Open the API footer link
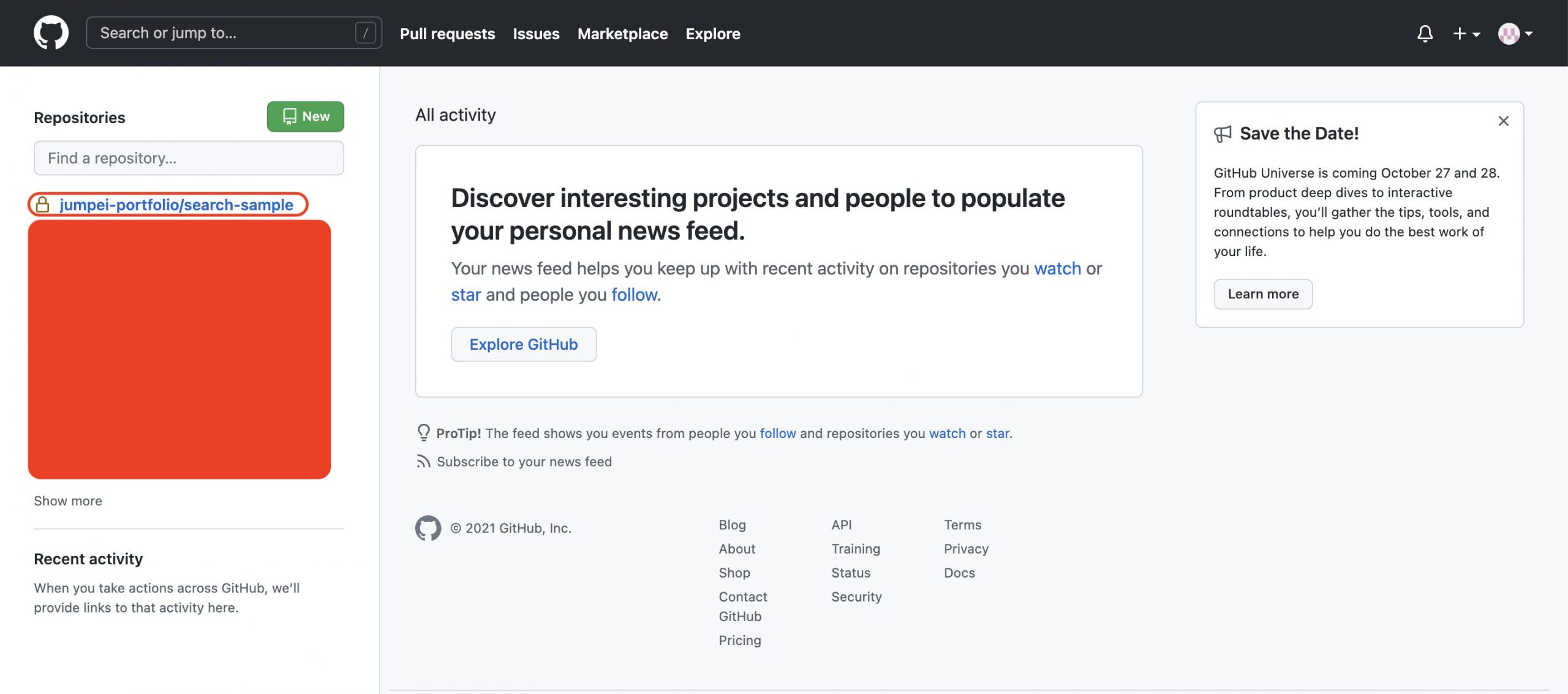1568x694 pixels. (842, 524)
